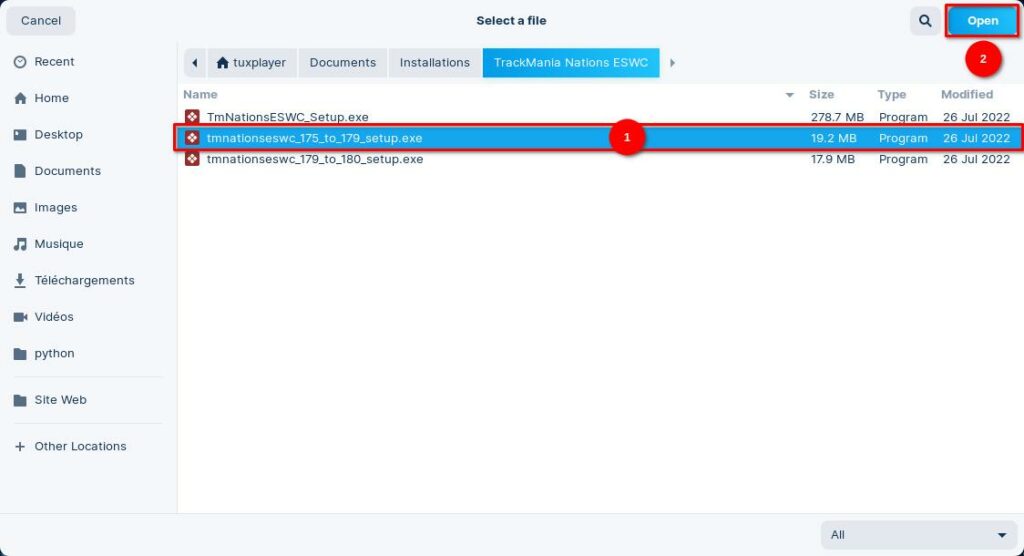
Task: Go to Home in the sidebar
Action: pos(51,98)
